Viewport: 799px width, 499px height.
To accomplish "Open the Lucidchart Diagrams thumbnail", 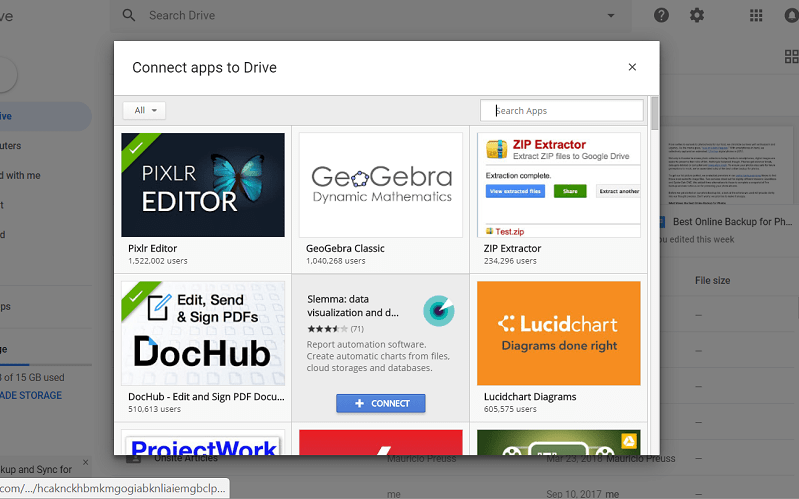I will pyautogui.click(x=558, y=333).
